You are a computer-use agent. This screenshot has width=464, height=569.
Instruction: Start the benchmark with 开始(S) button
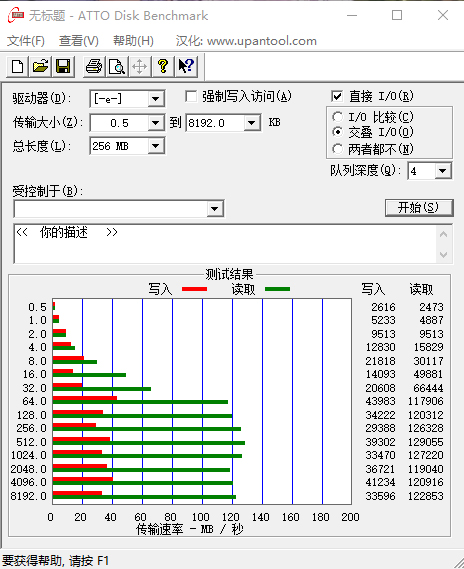[419, 208]
